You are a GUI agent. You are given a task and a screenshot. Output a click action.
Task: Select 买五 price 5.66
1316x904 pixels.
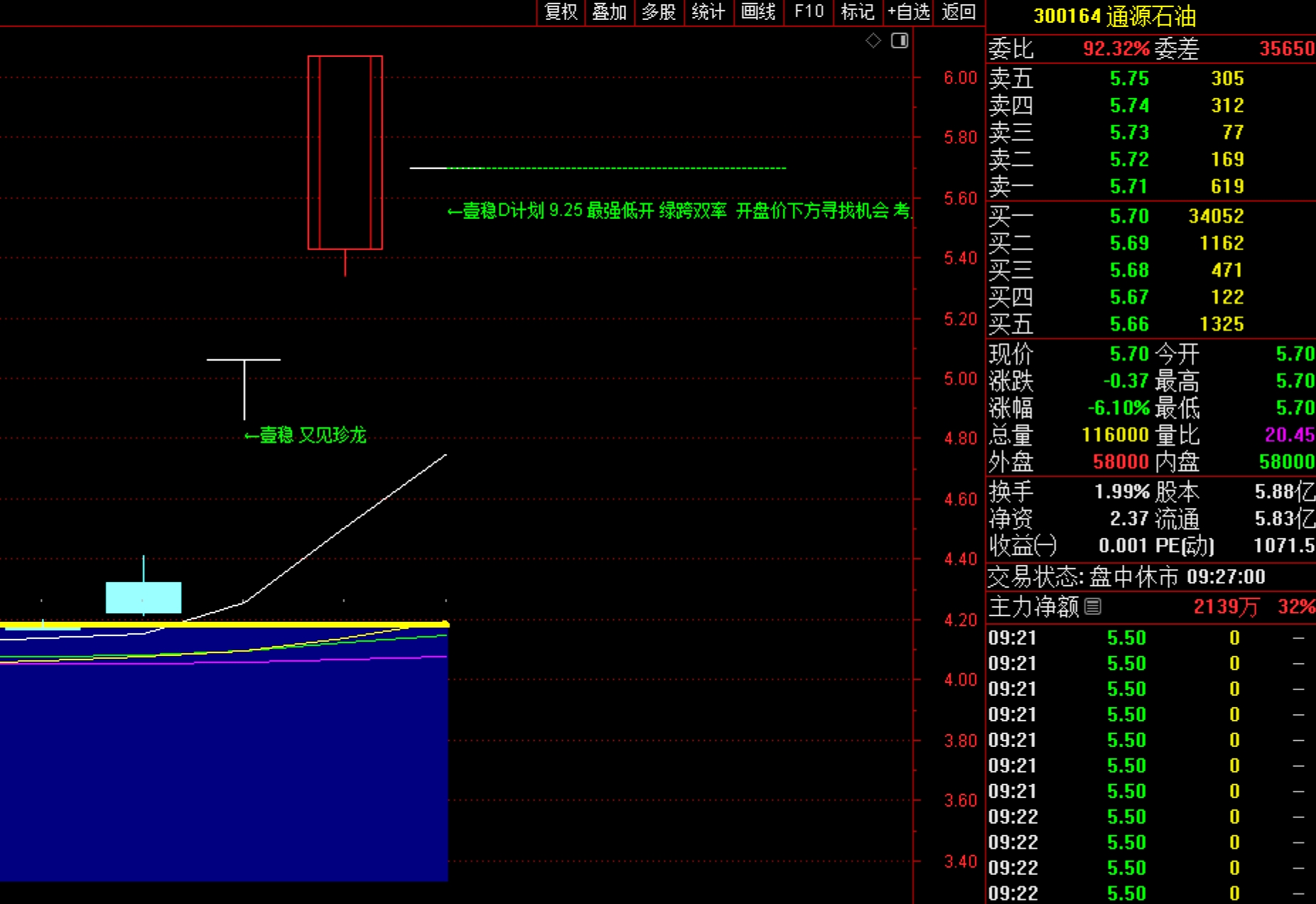pos(1129,324)
